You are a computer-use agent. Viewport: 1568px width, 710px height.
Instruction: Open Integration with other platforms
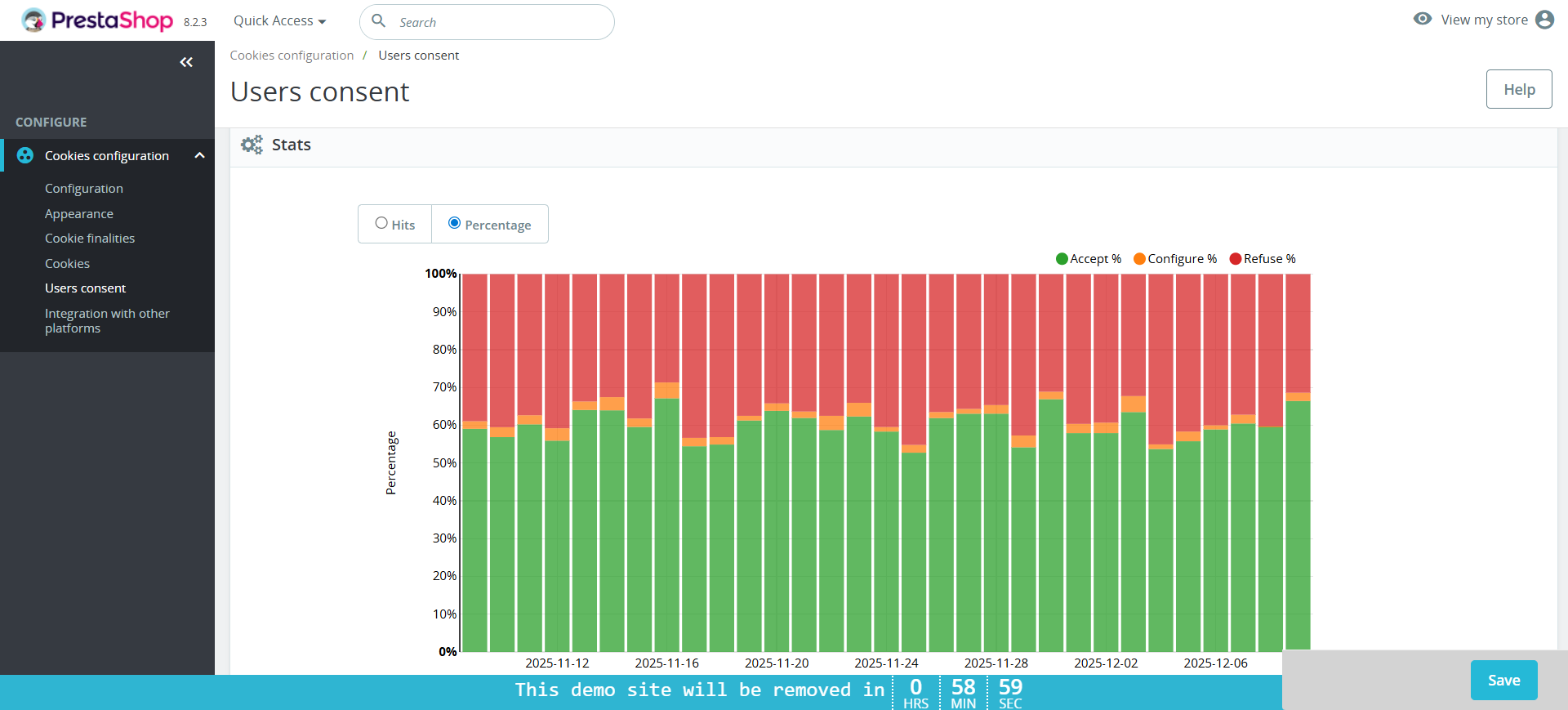click(107, 320)
